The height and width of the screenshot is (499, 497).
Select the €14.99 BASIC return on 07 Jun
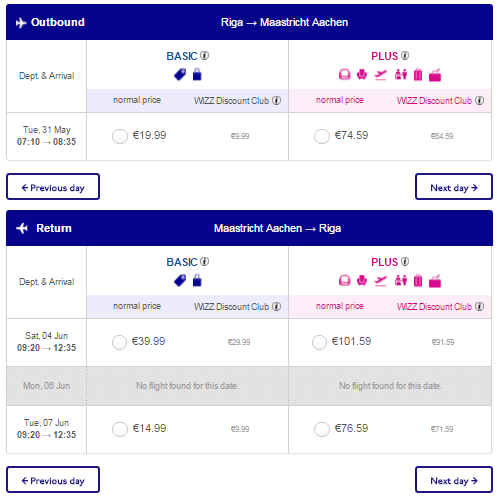[120, 429]
